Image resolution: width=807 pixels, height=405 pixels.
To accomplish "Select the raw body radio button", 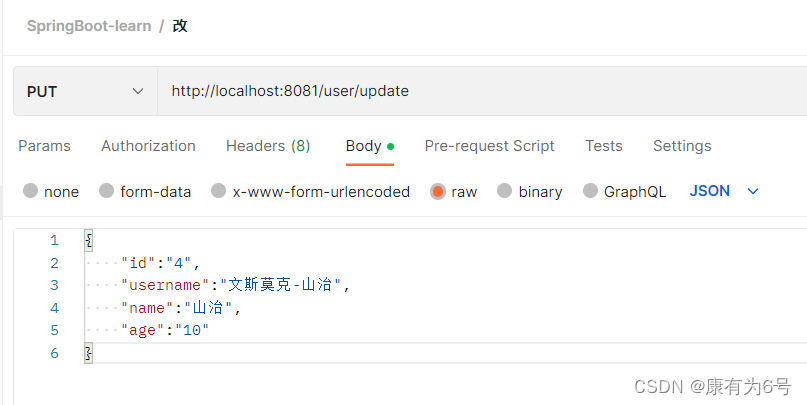I will [x=438, y=191].
